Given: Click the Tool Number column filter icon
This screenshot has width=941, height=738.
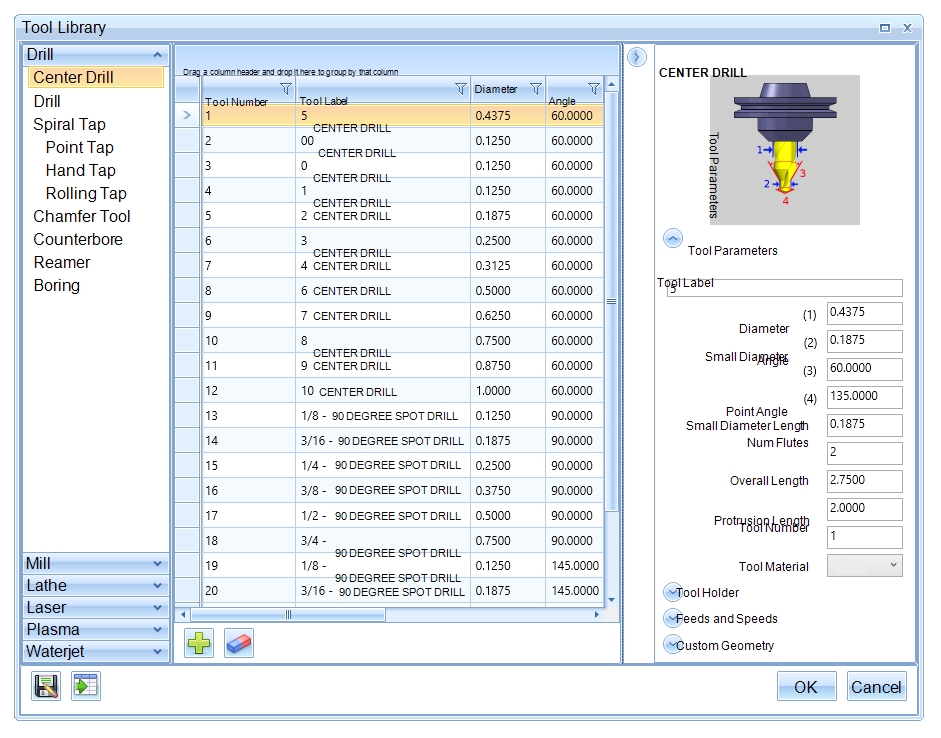Looking at the screenshot, I should point(286,89).
